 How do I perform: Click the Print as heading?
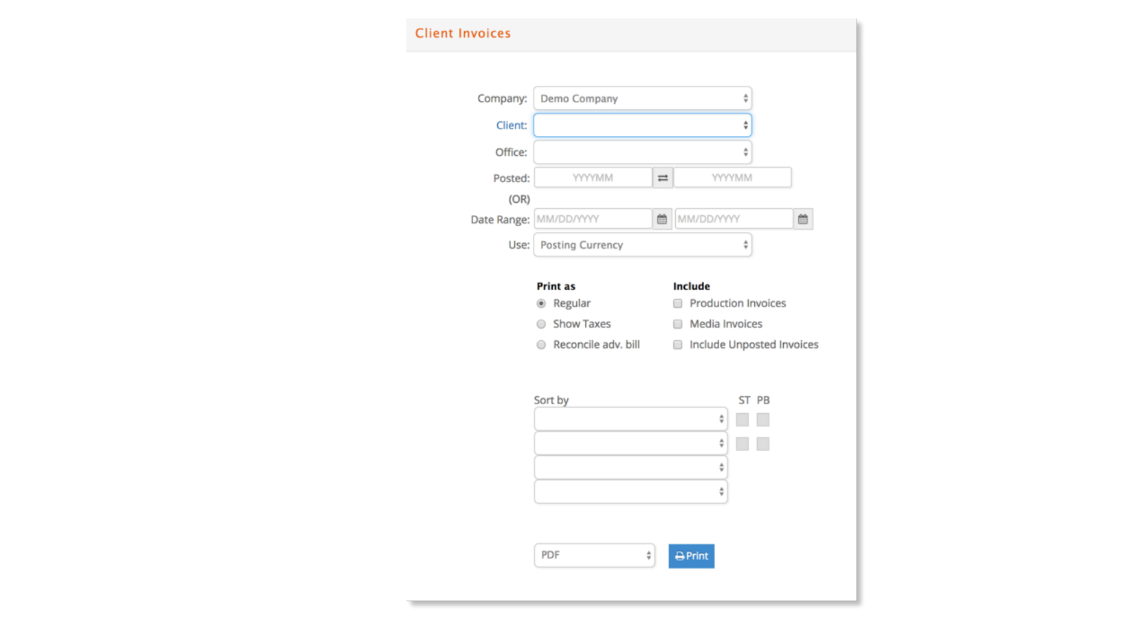click(556, 286)
